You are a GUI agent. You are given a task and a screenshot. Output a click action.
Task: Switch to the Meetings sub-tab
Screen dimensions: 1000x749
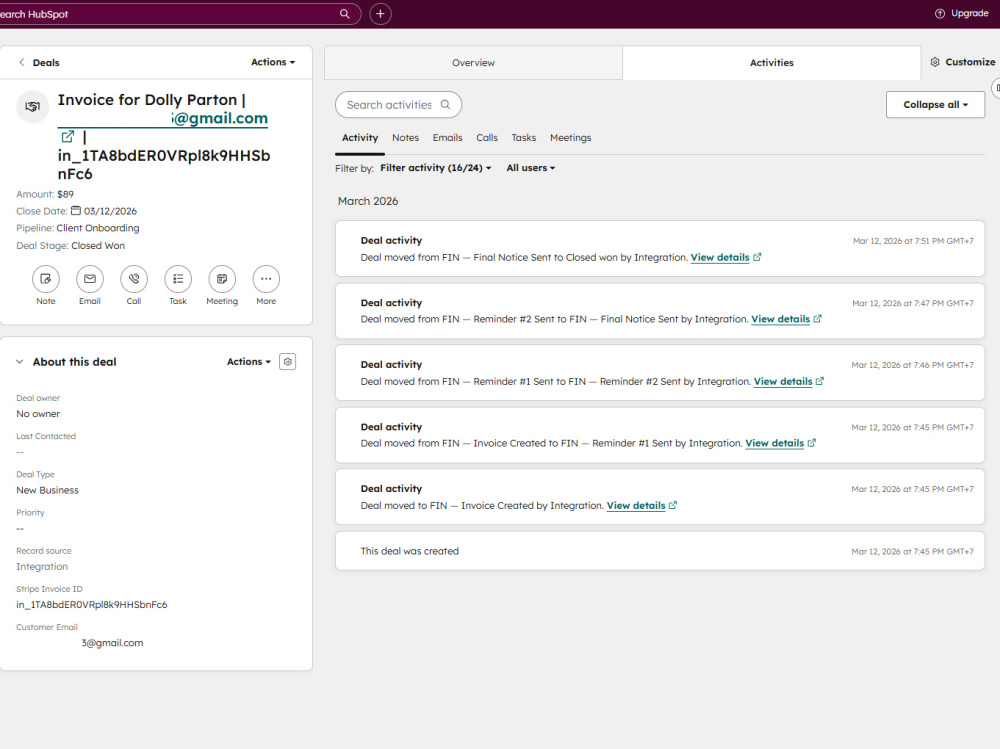[571, 138]
